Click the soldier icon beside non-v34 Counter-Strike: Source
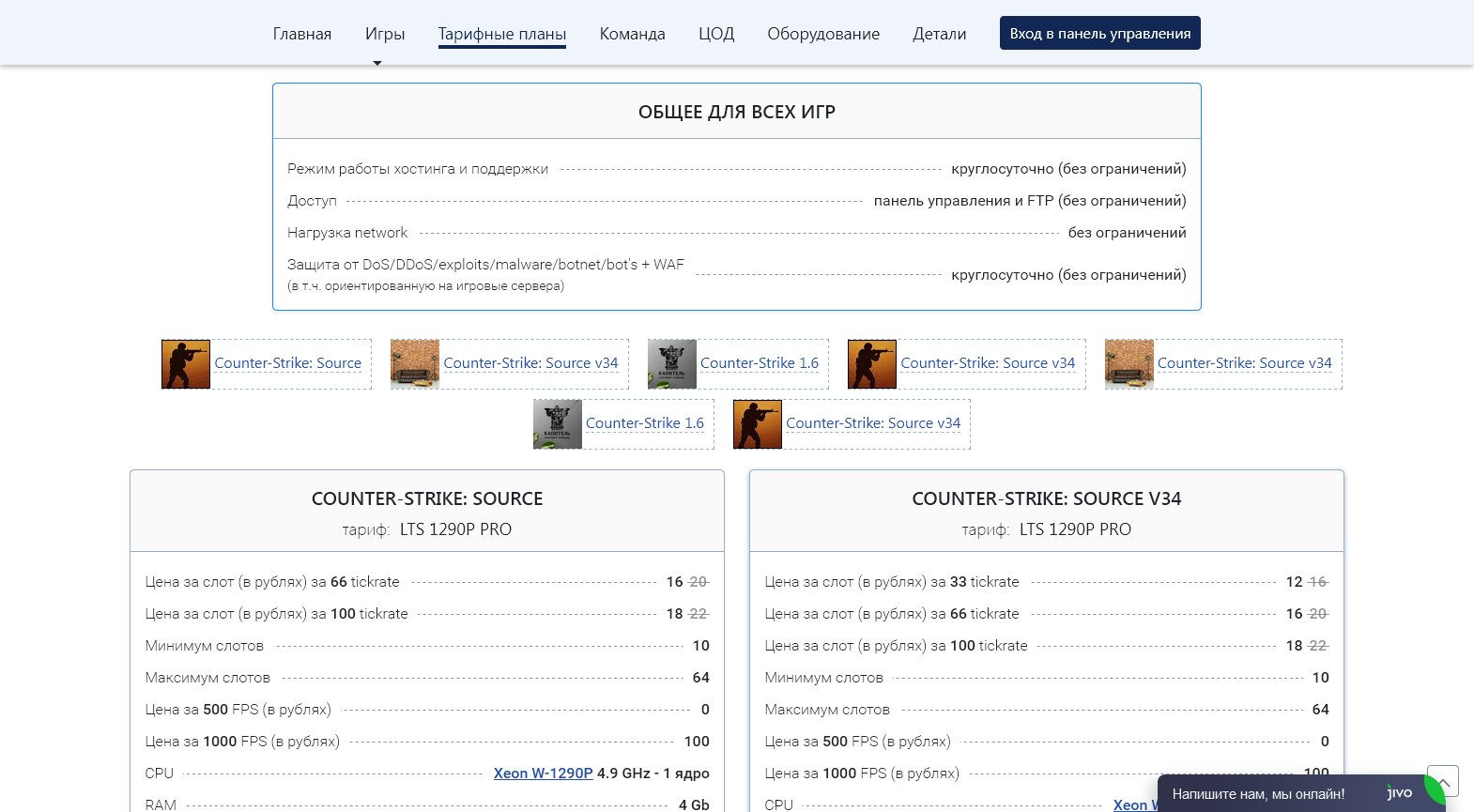 tap(186, 364)
